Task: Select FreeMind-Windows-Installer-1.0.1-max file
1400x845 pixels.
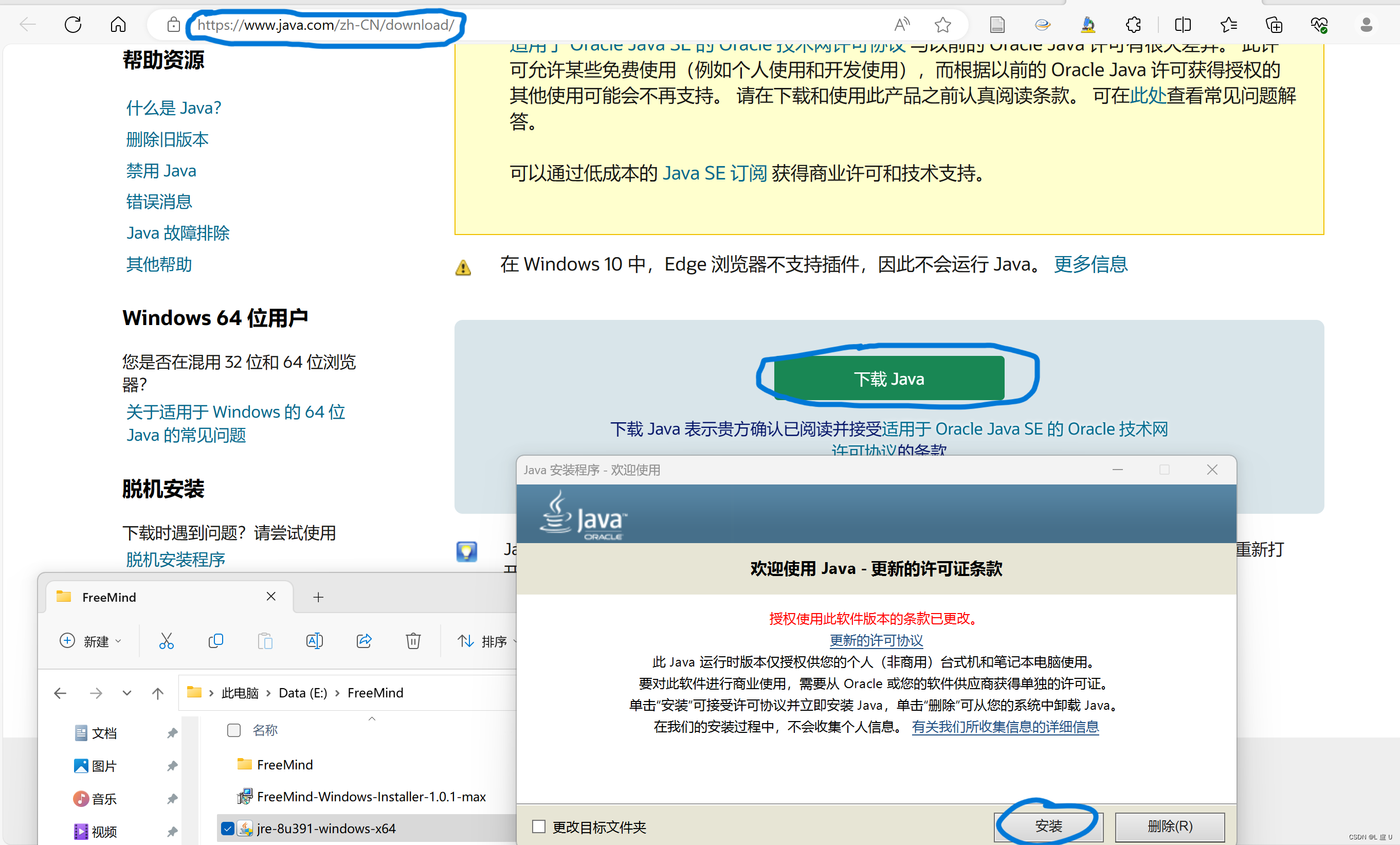Action: [x=371, y=797]
